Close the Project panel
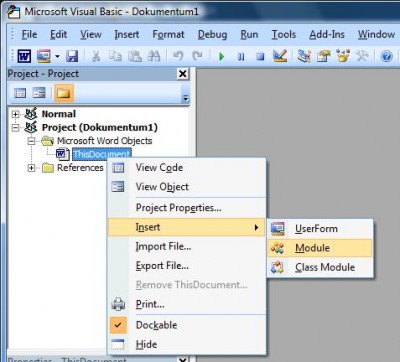The width and height of the screenshot is (400, 362). [x=183, y=74]
